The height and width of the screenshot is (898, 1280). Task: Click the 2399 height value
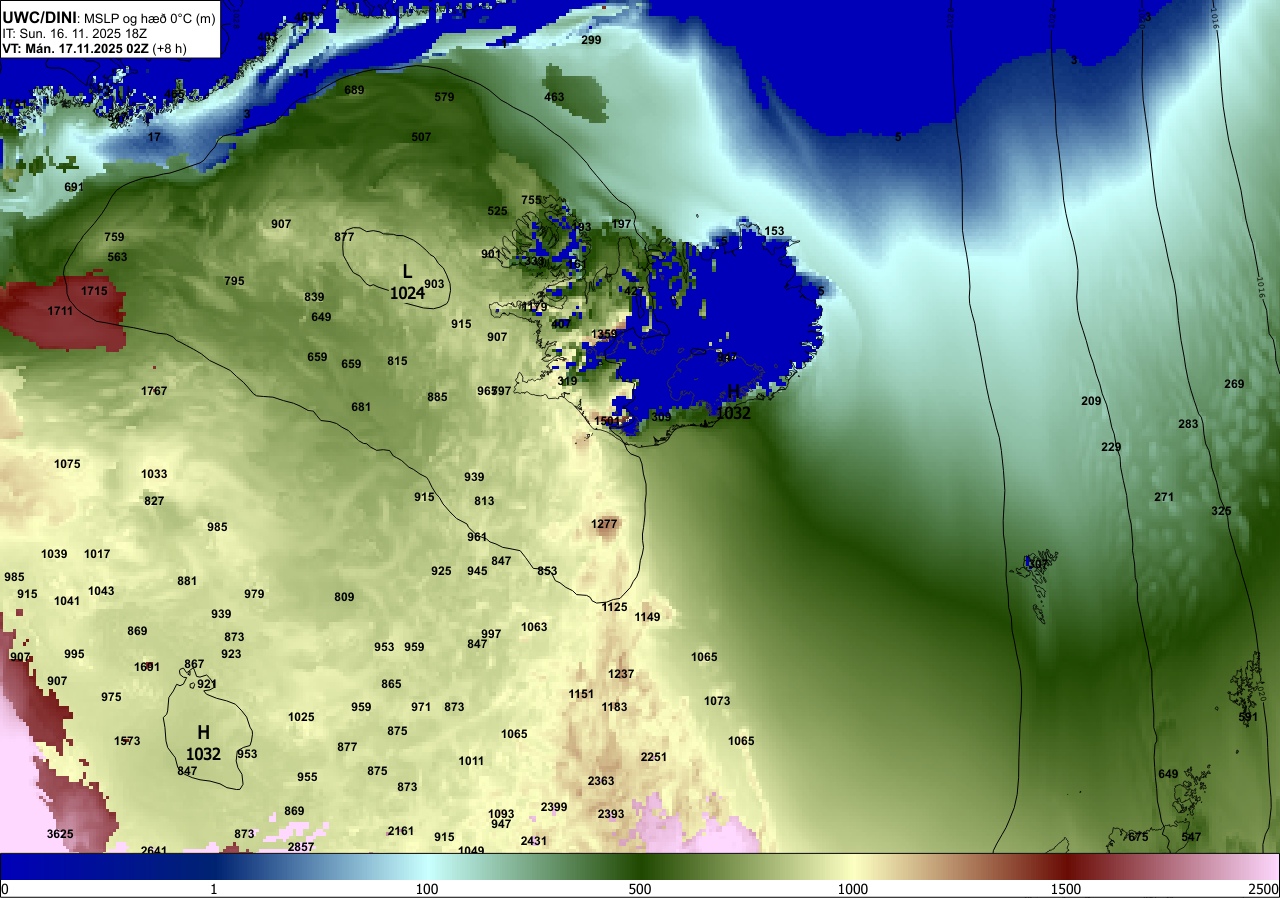click(554, 807)
